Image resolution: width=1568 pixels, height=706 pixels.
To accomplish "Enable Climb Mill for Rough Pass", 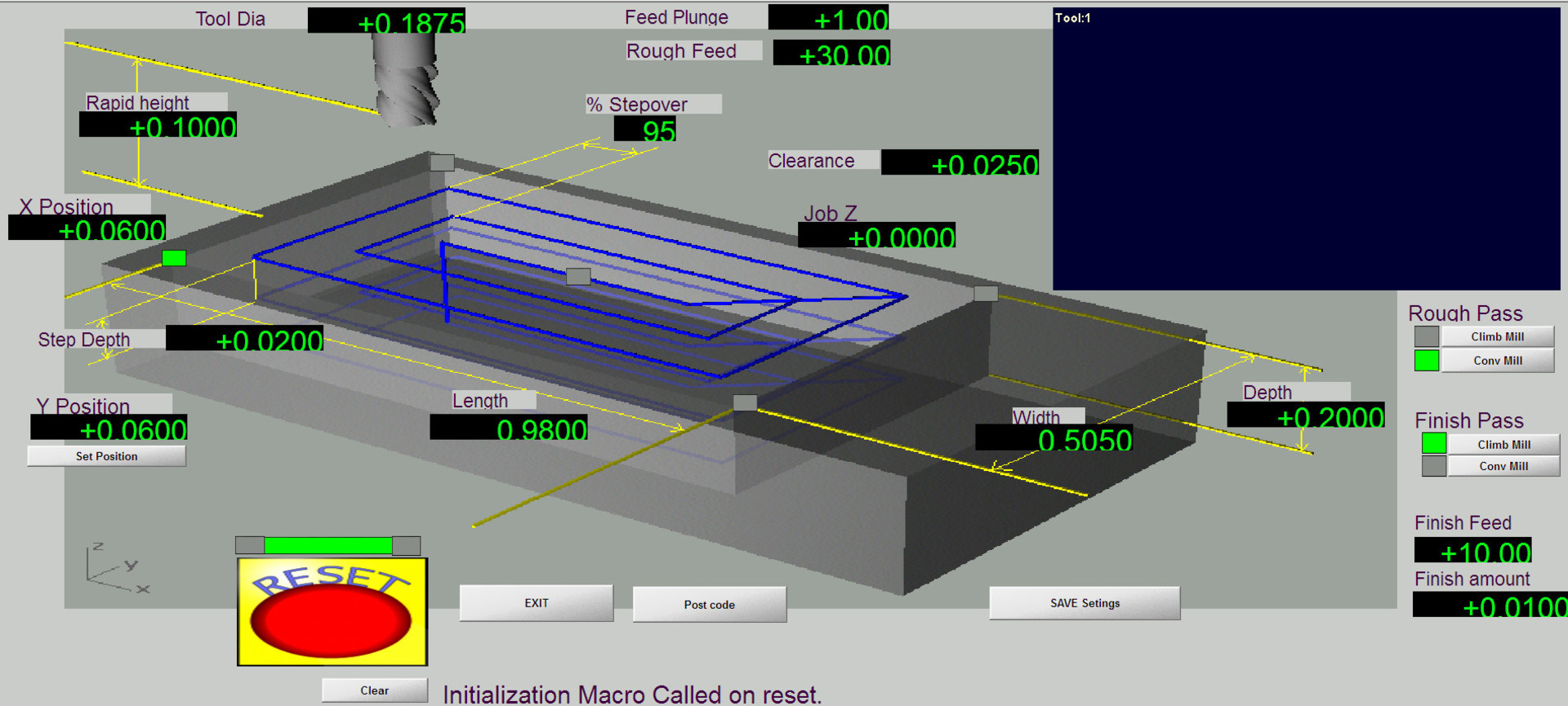I will pos(1497,336).
